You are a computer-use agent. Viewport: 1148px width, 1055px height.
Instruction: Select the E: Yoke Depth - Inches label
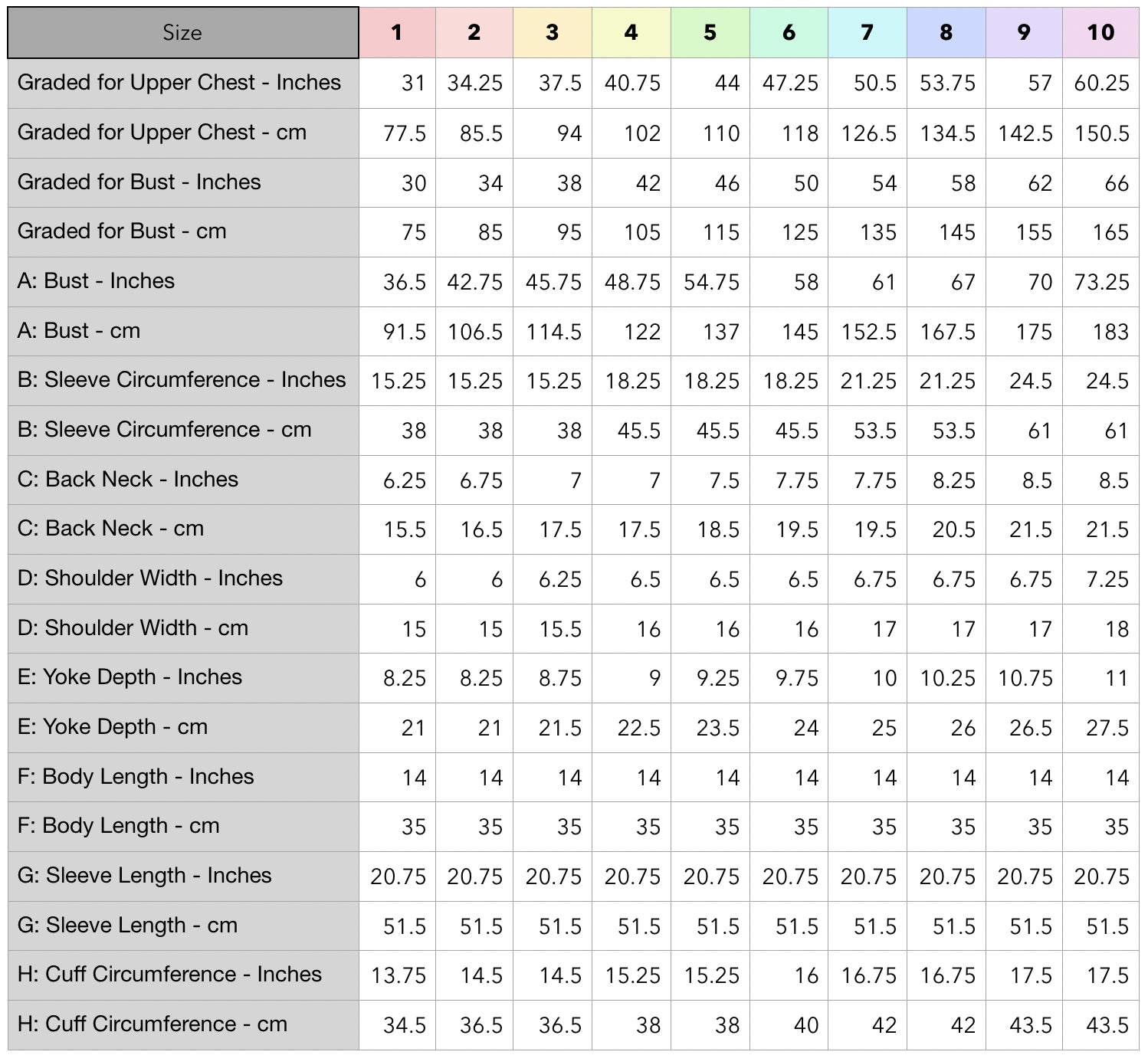click(130, 677)
